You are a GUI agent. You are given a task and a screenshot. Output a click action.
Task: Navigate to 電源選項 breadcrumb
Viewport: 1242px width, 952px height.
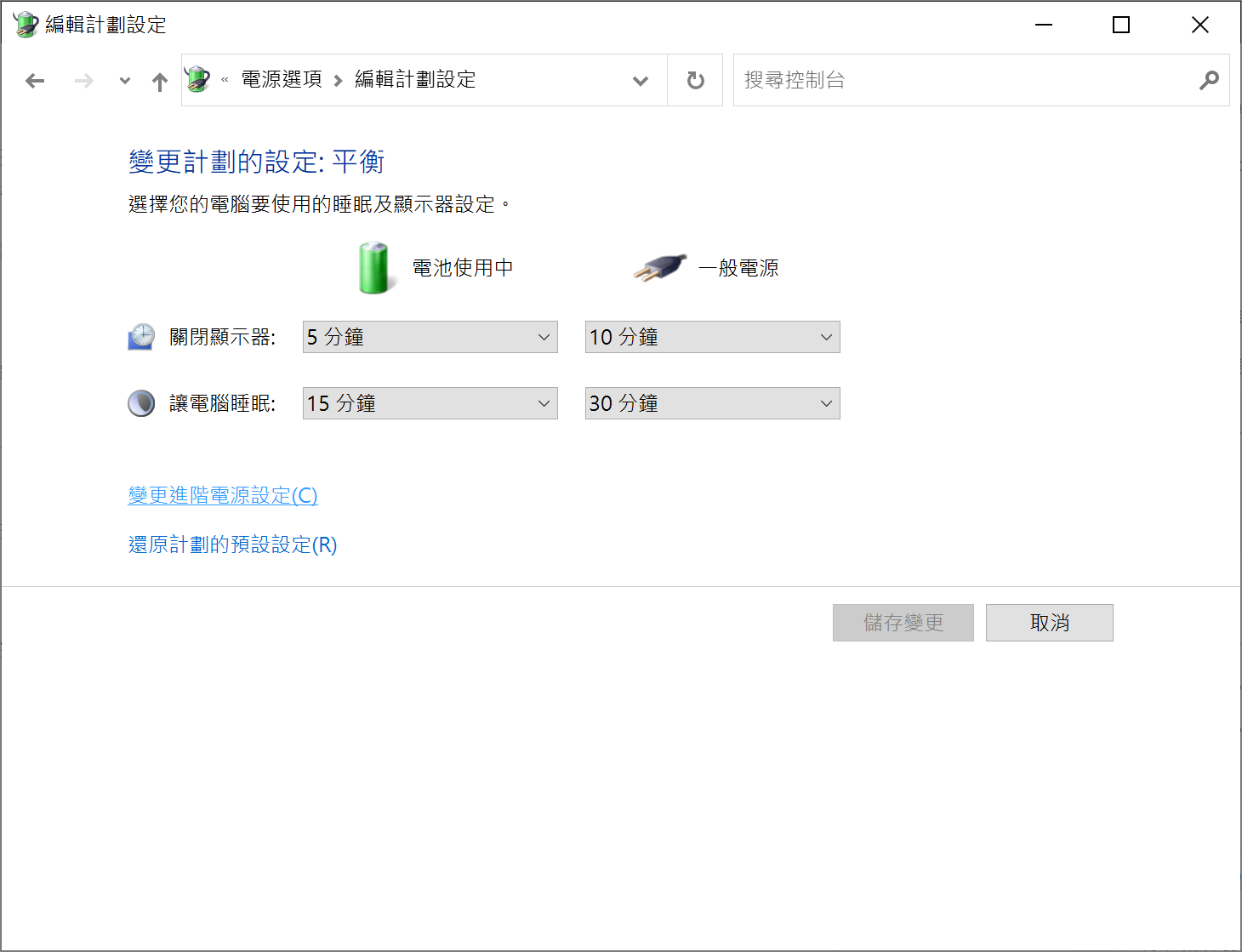pyautogui.click(x=282, y=79)
